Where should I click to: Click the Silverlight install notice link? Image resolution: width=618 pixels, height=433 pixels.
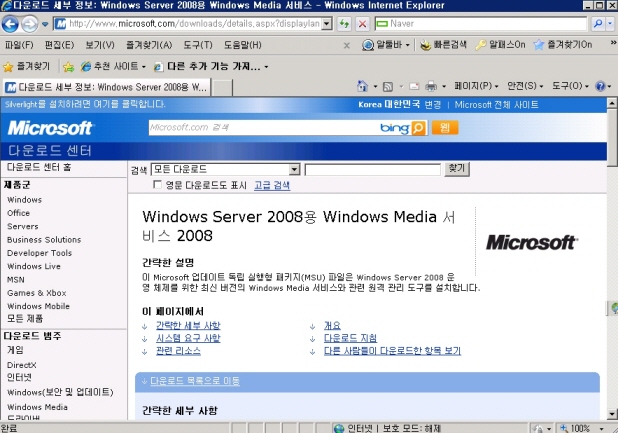tap(85, 104)
